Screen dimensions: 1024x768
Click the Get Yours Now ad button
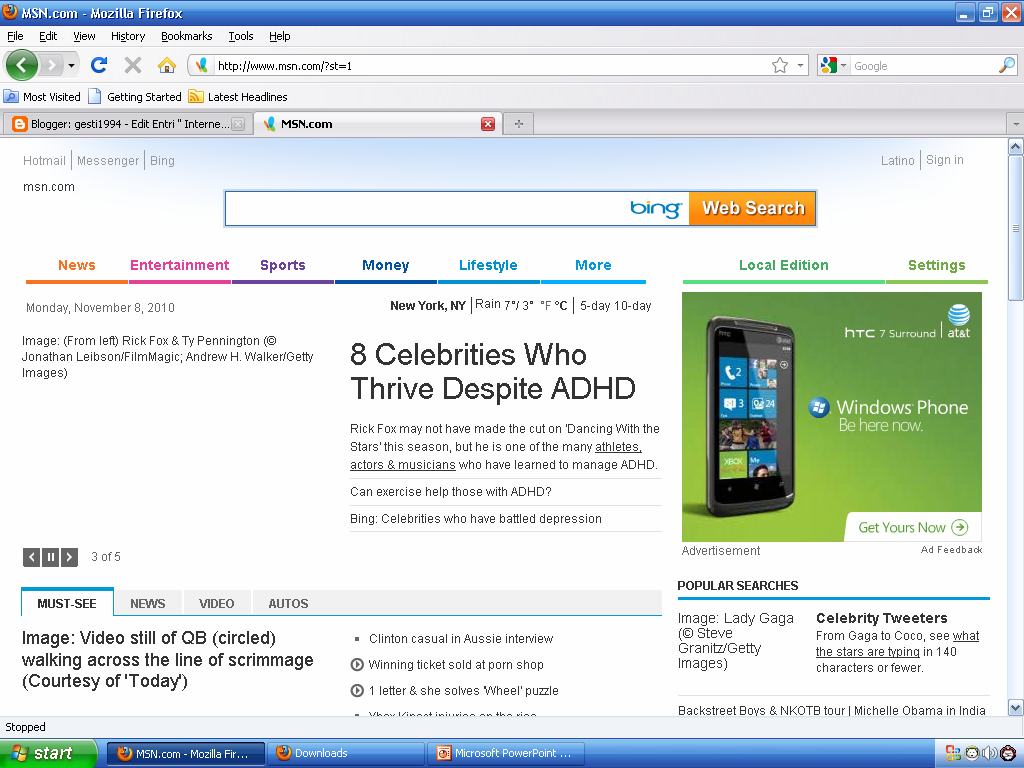913,527
